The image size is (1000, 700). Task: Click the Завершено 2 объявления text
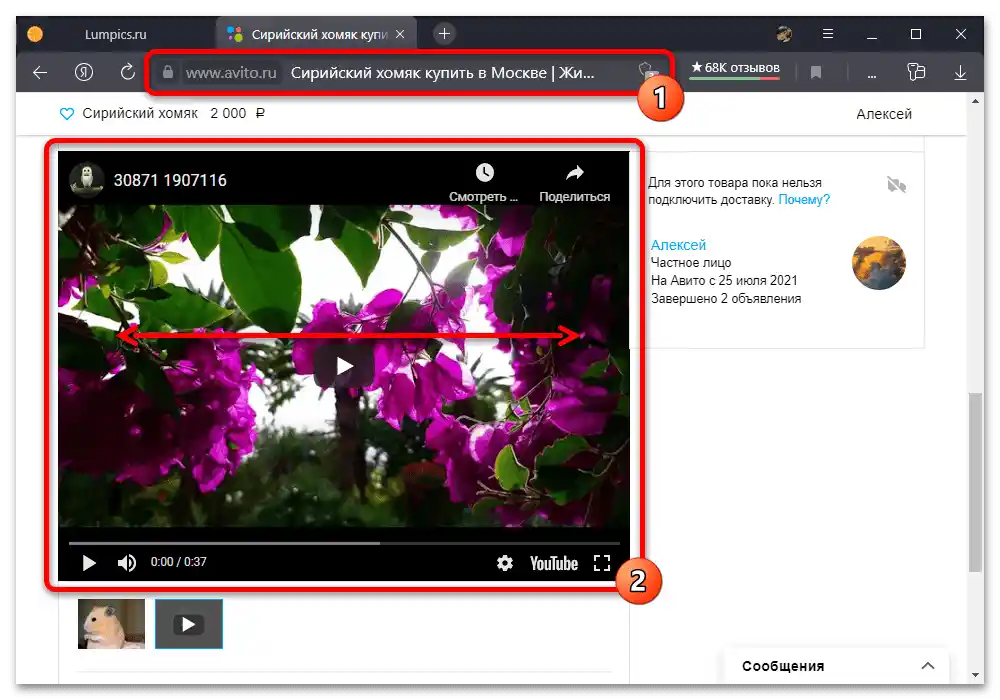click(x=726, y=298)
